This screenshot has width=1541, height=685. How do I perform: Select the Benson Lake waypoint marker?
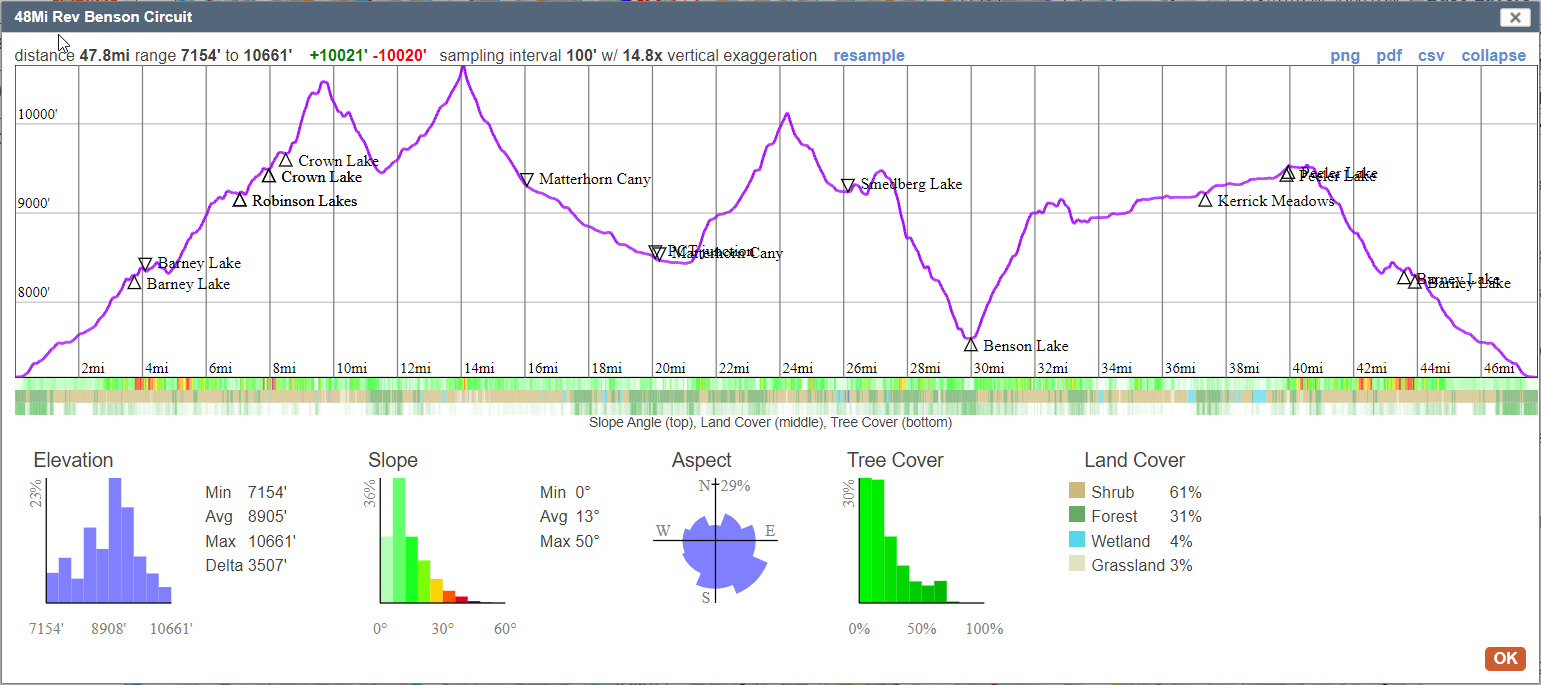(x=971, y=345)
